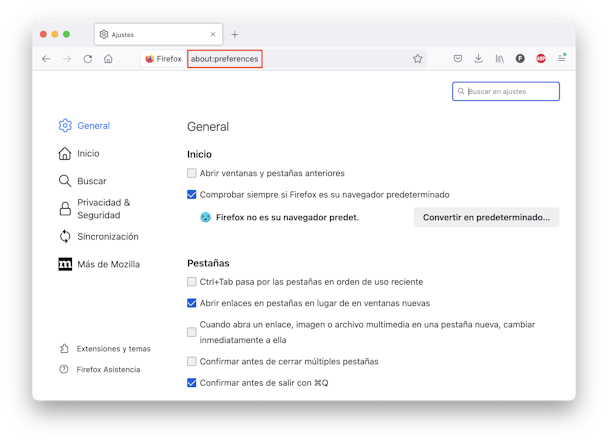Open the Firefox account avatar icon

coord(520,59)
